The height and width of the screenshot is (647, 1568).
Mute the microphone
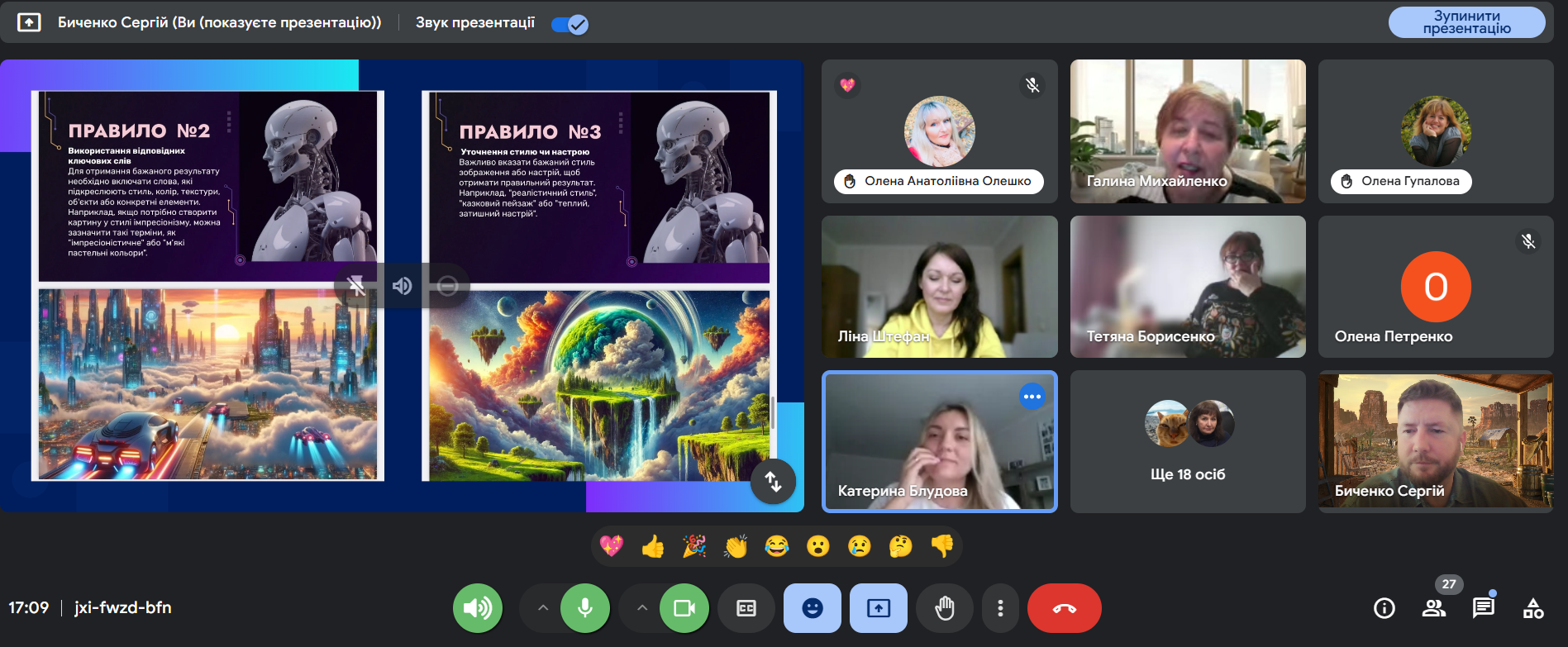[585, 608]
